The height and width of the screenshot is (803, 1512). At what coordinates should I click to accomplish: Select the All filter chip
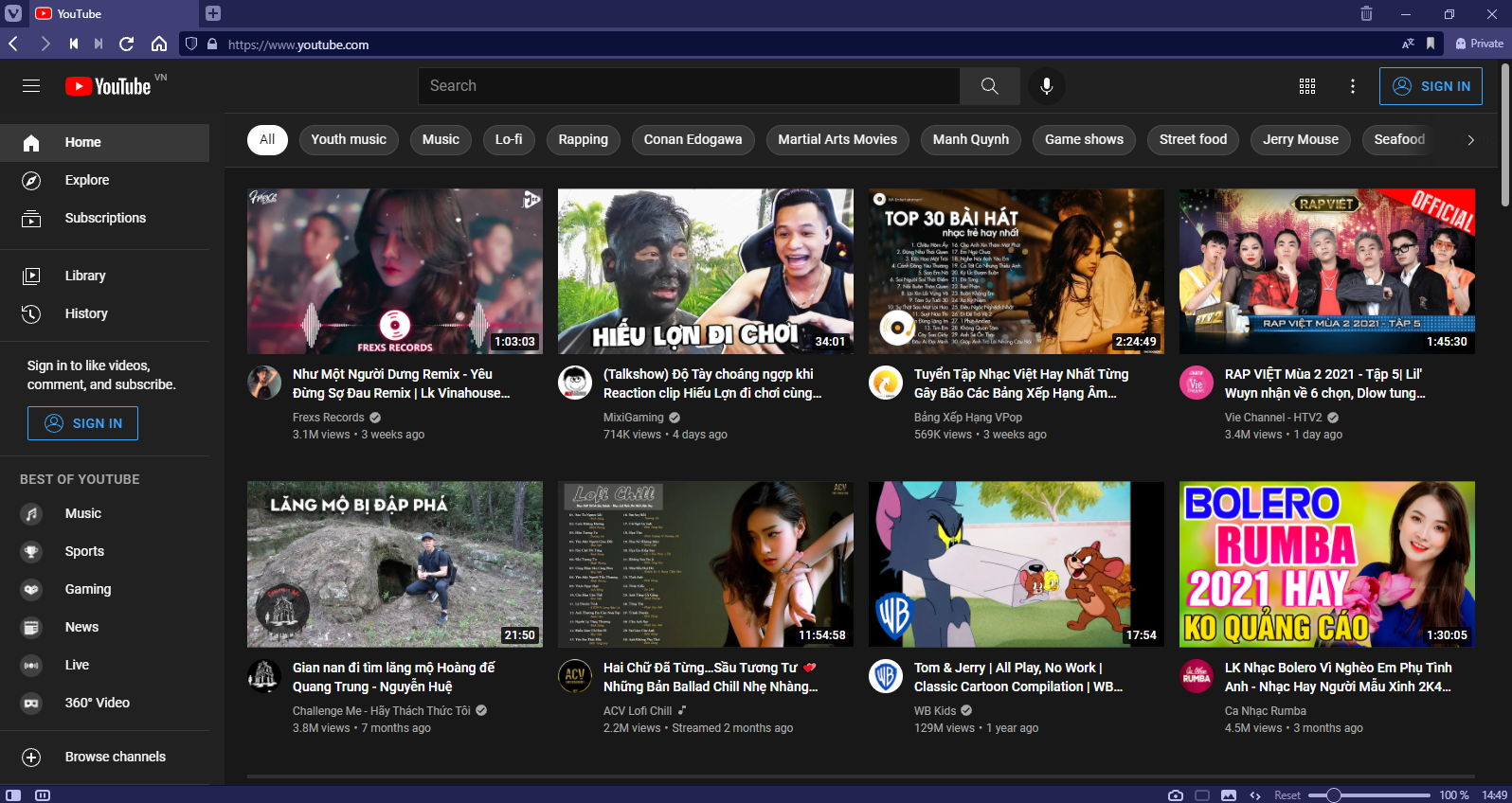(x=267, y=139)
